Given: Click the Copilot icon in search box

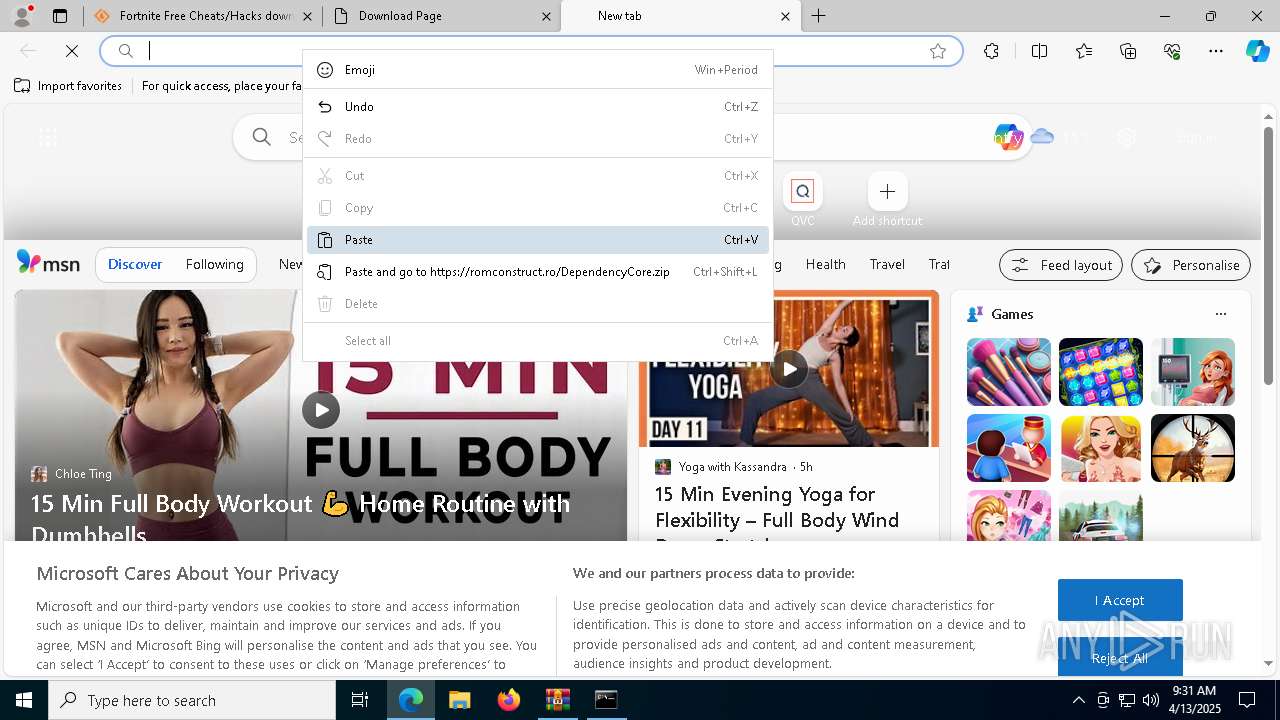Looking at the screenshot, I should pos(1008,137).
